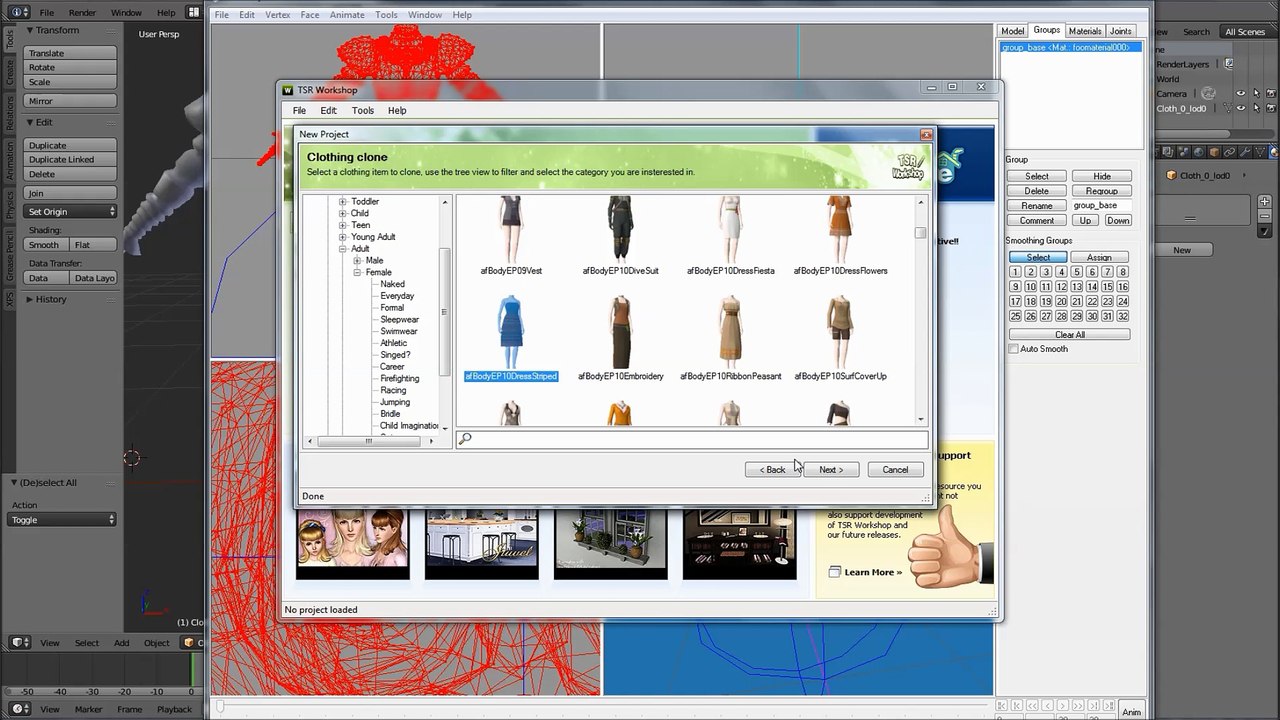Open Blender modifiers wrench icon

point(1245,152)
